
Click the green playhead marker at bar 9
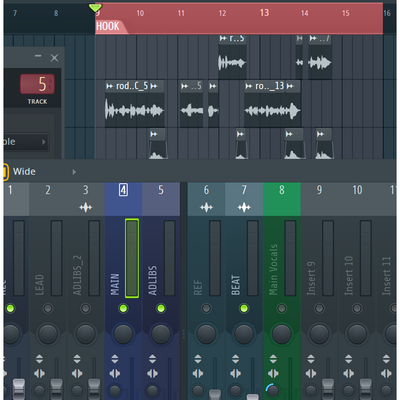coord(95,8)
